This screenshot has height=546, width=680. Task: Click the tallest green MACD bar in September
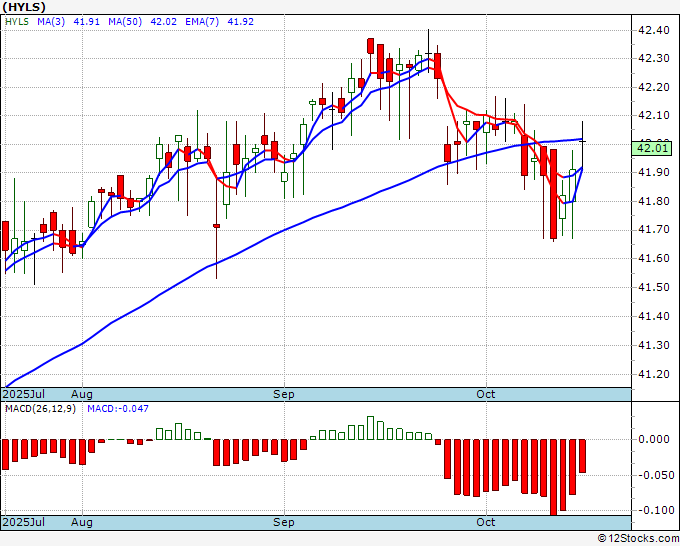[370, 428]
